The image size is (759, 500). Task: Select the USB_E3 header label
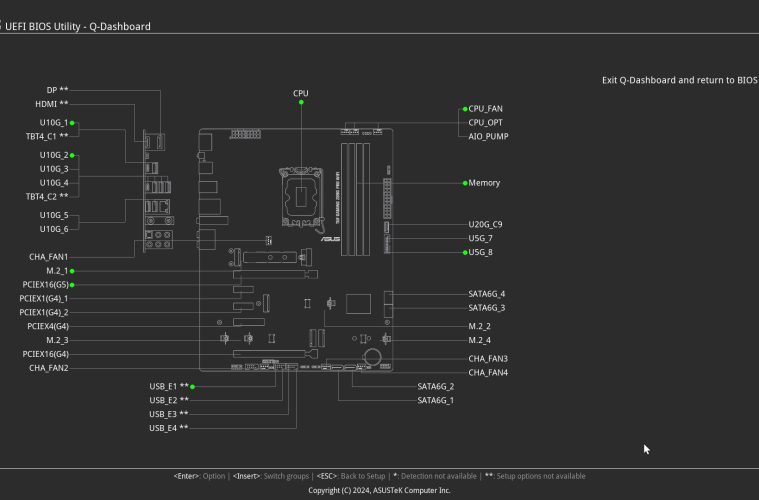[168, 414]
